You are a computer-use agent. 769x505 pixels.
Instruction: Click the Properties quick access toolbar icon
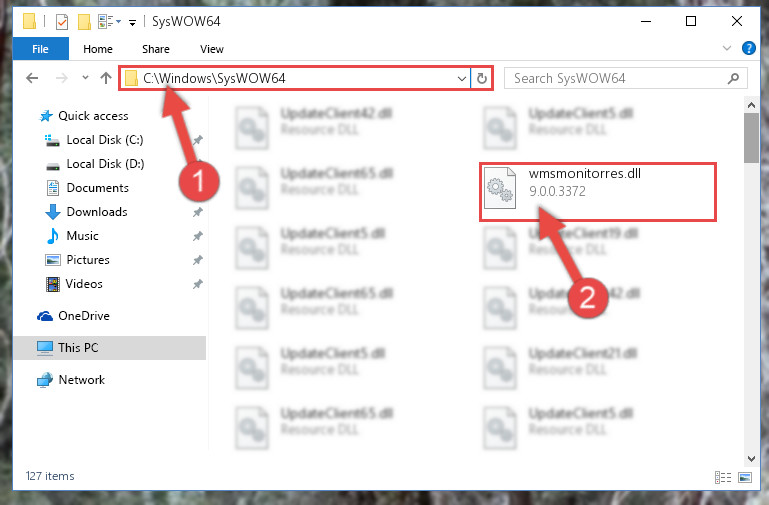pos(62,22)
